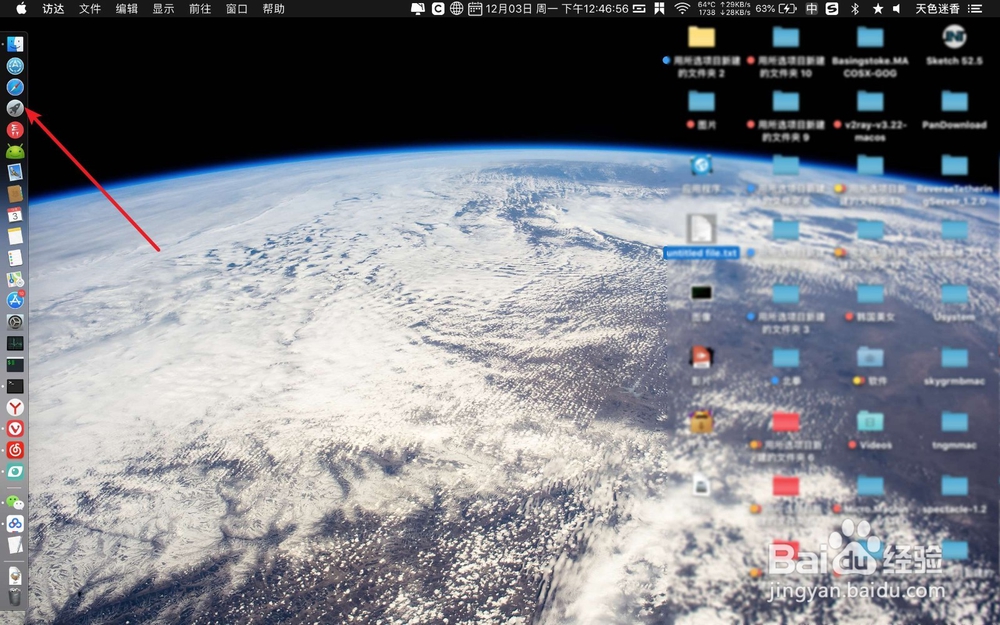
Task: Open Reminders list icon in Dock
Action: point(15,258)
